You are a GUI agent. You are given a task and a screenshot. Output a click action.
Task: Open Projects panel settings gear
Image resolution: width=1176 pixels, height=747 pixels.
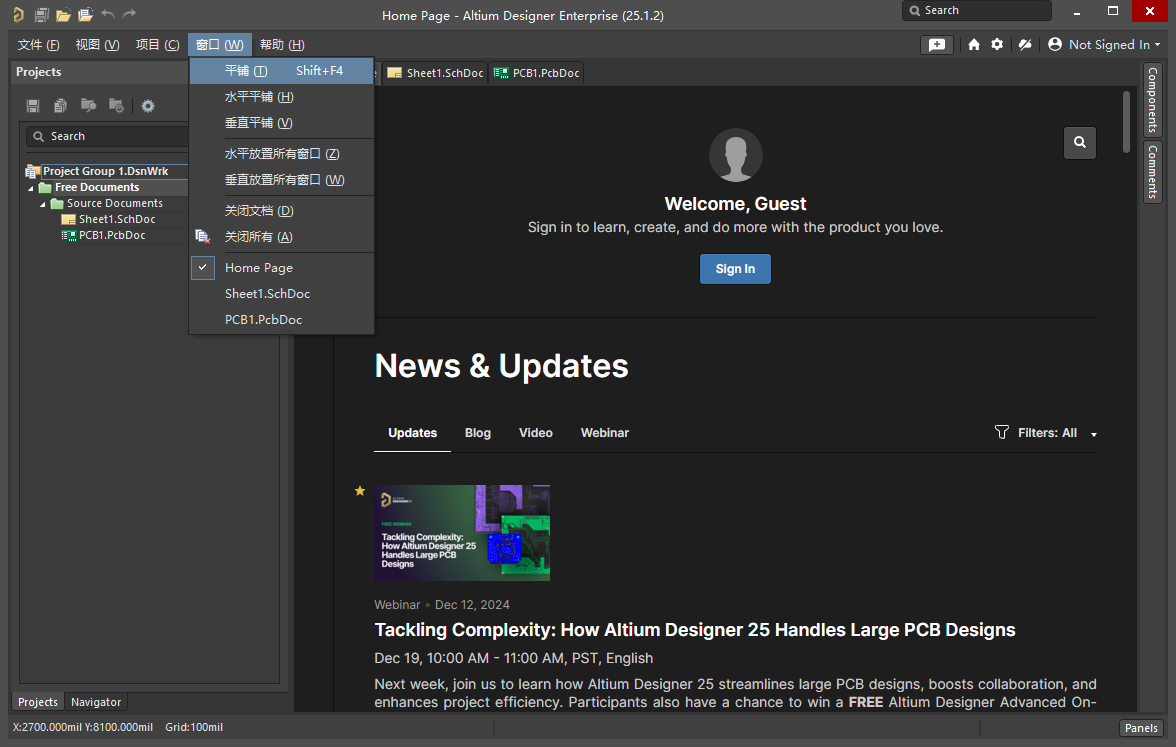pos(148,106)
